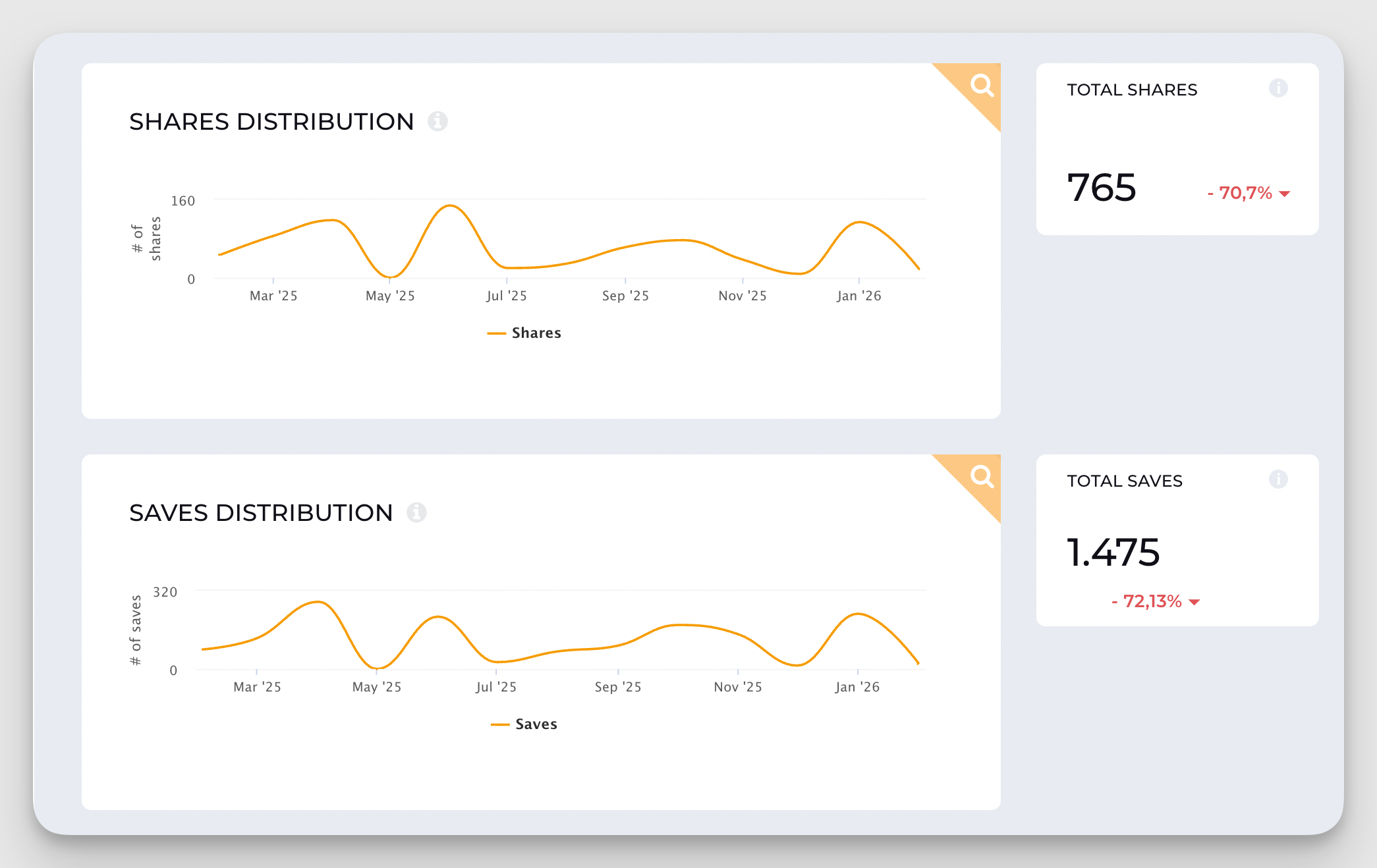Click the 1.475 total saves value
1377x868 pixels.
(x=1113, y=552)
